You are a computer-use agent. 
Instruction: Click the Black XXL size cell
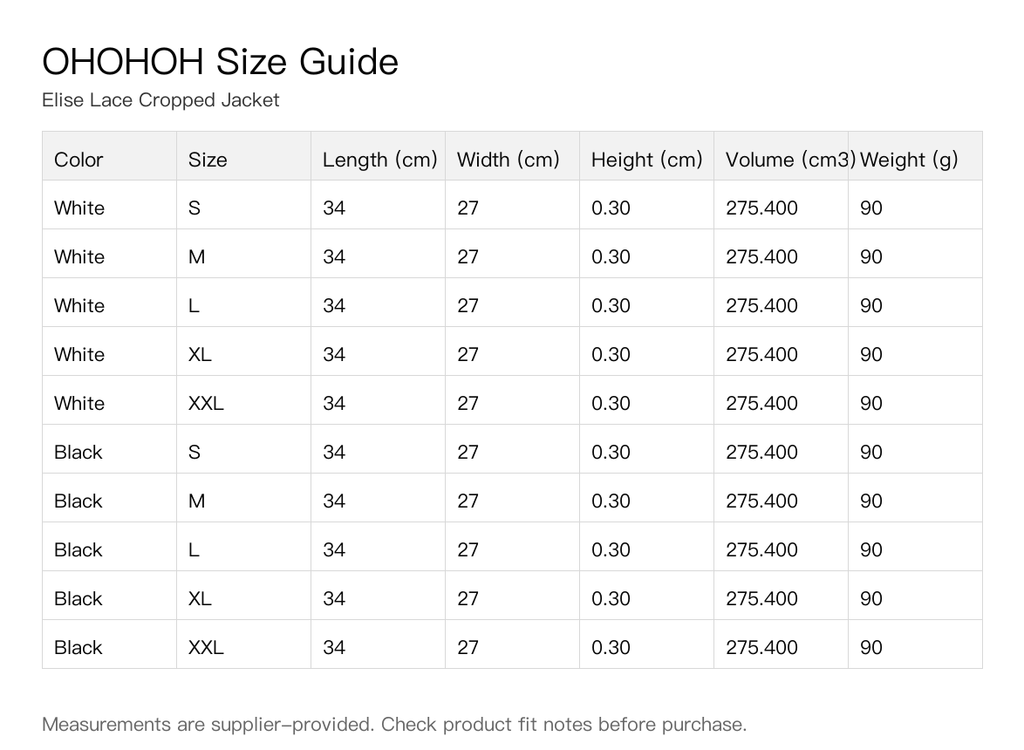(244, 644)
